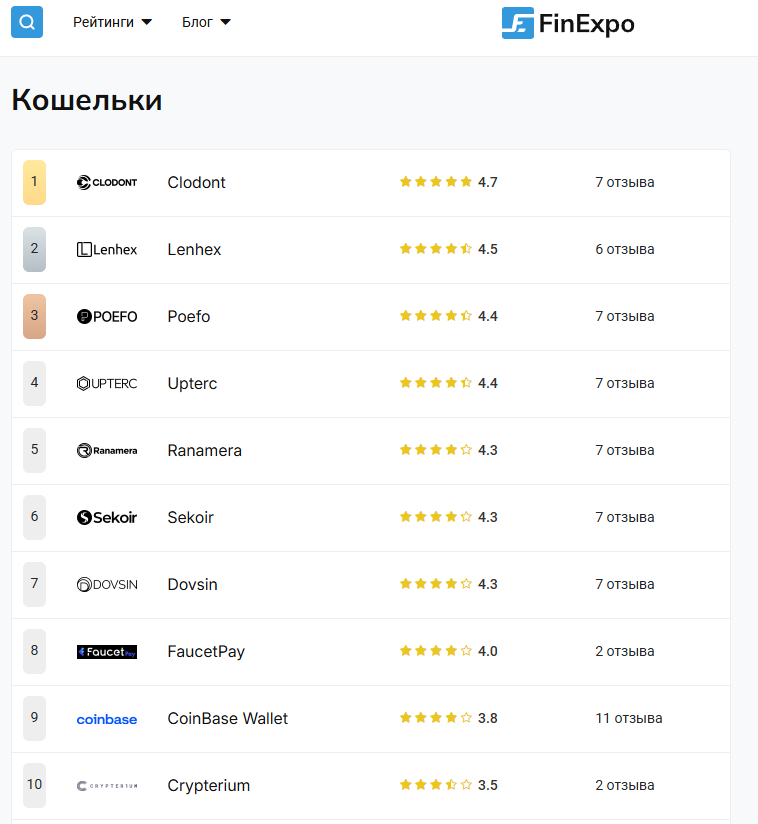This screenshot has width=758, height=824.
Task: Click the Sekoir wallet logo
Action: pos(107,517)
